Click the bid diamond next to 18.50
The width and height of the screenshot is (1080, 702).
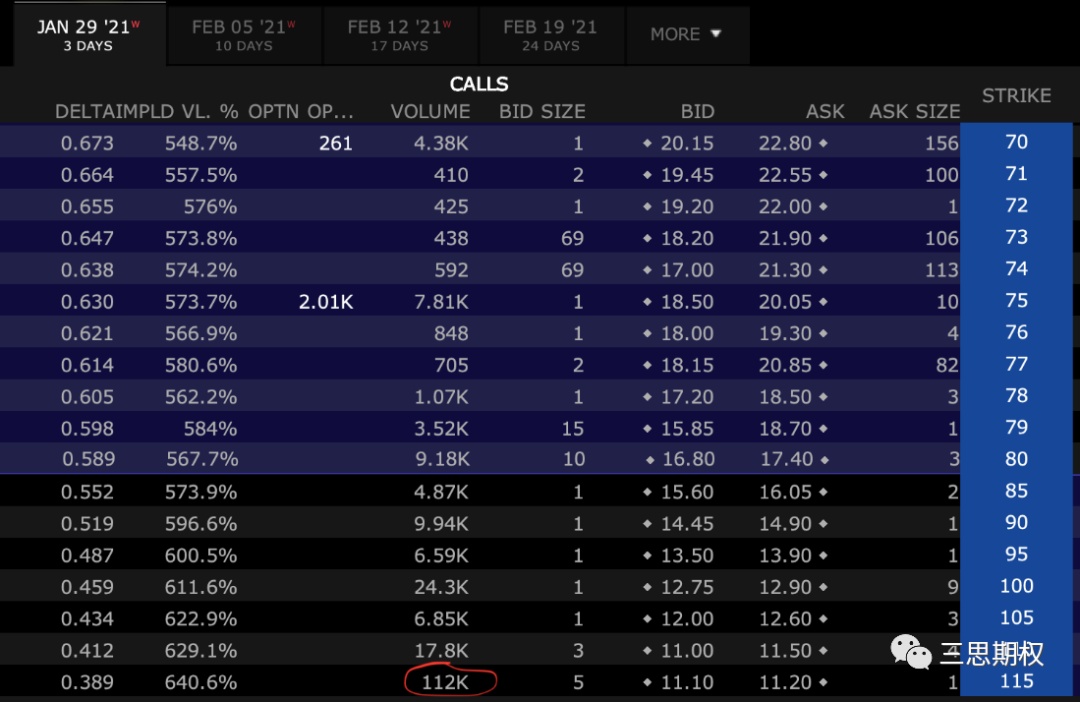click(647, 302)
